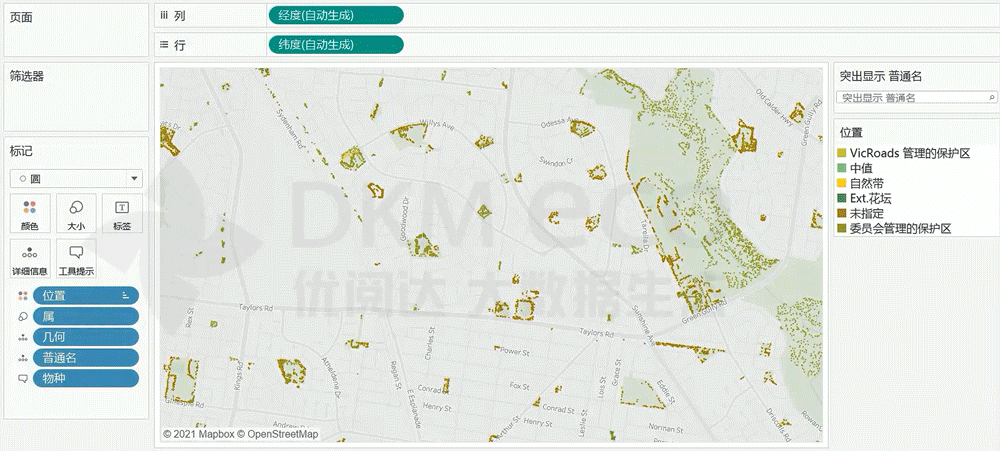Click the 突出显示 普通名 search field
This screenshot has width=1000, height=451.
pyautogui.click(x=908, y=98)
